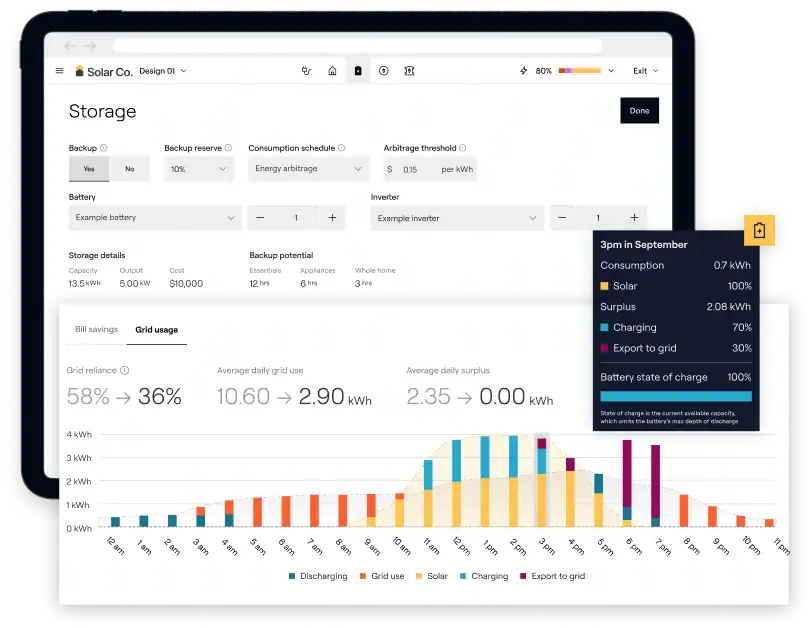Set Backup to Yes
Image resolution: width=812 pixels, height=628 pixels.
pos(89,169)
